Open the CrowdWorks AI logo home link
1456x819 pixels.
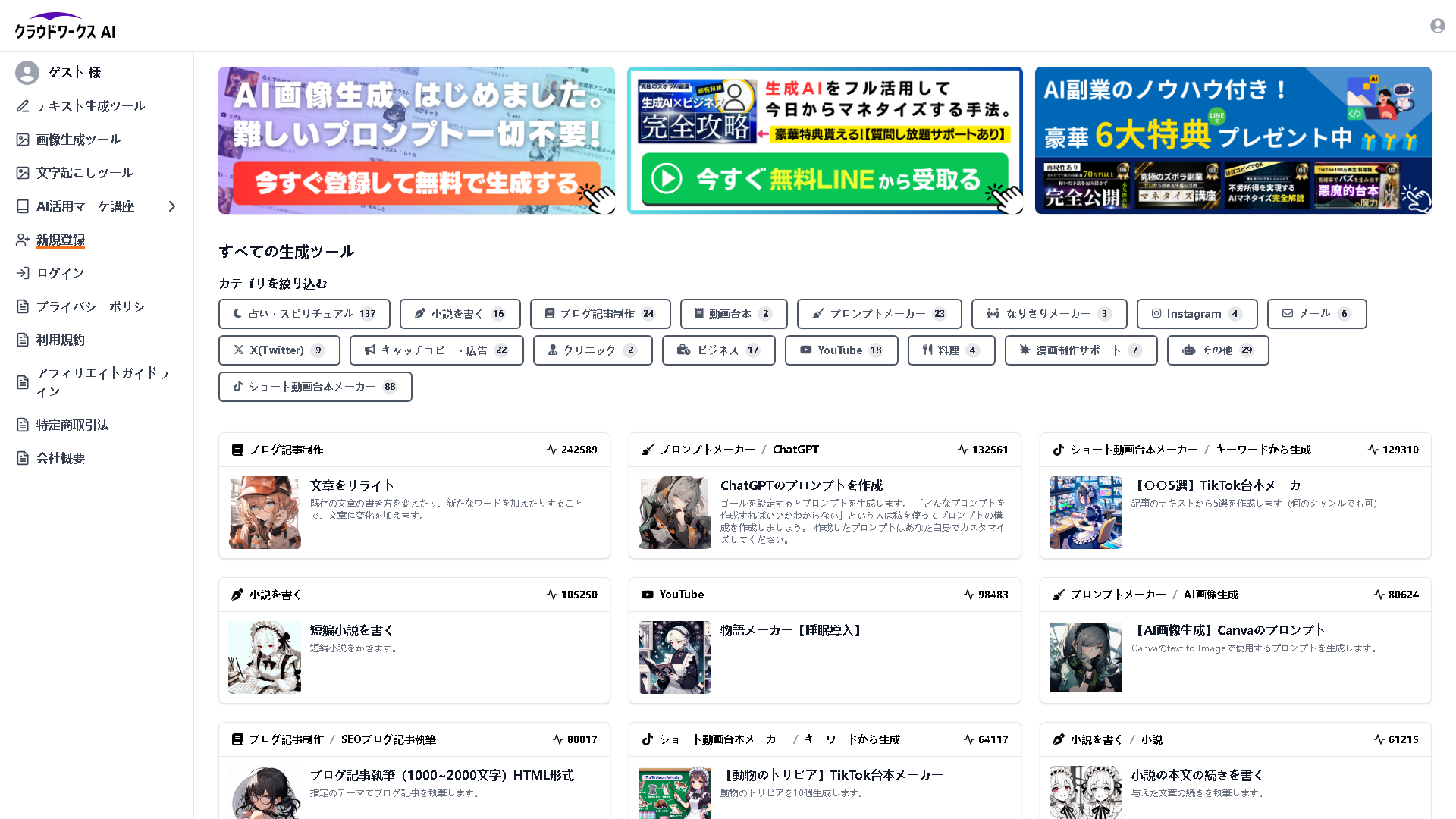65,27
